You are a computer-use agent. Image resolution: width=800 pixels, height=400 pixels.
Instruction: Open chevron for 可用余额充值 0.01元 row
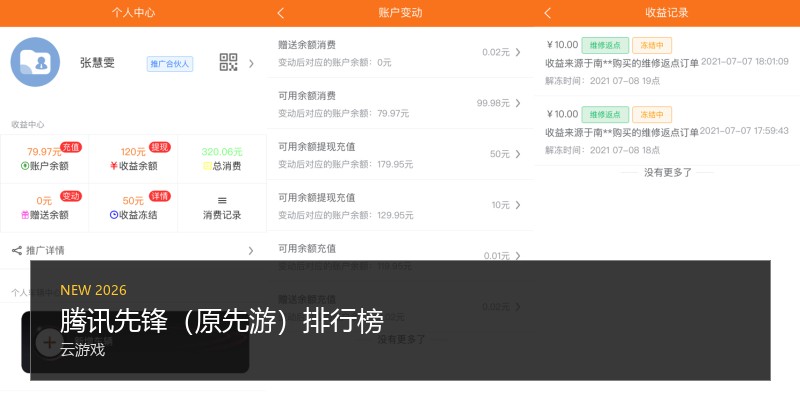[x=518, y=256]
